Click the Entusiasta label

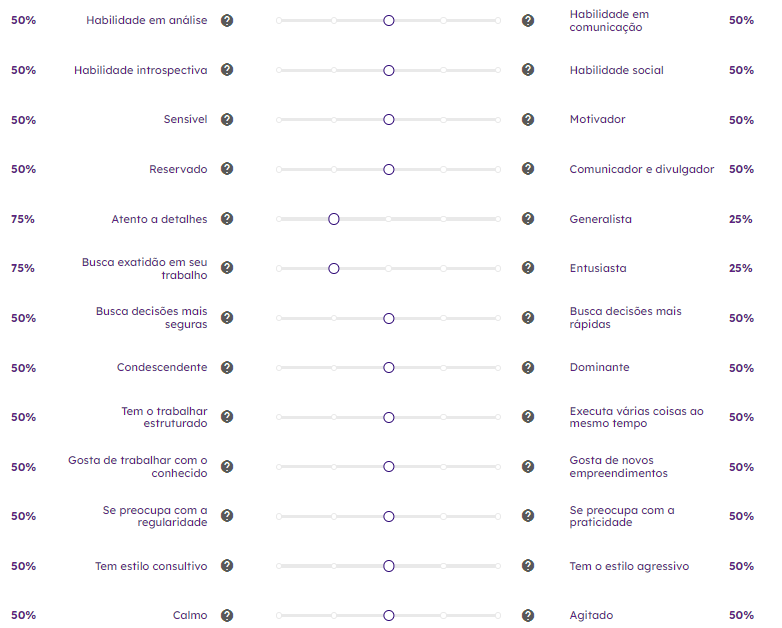click(598, 268)
